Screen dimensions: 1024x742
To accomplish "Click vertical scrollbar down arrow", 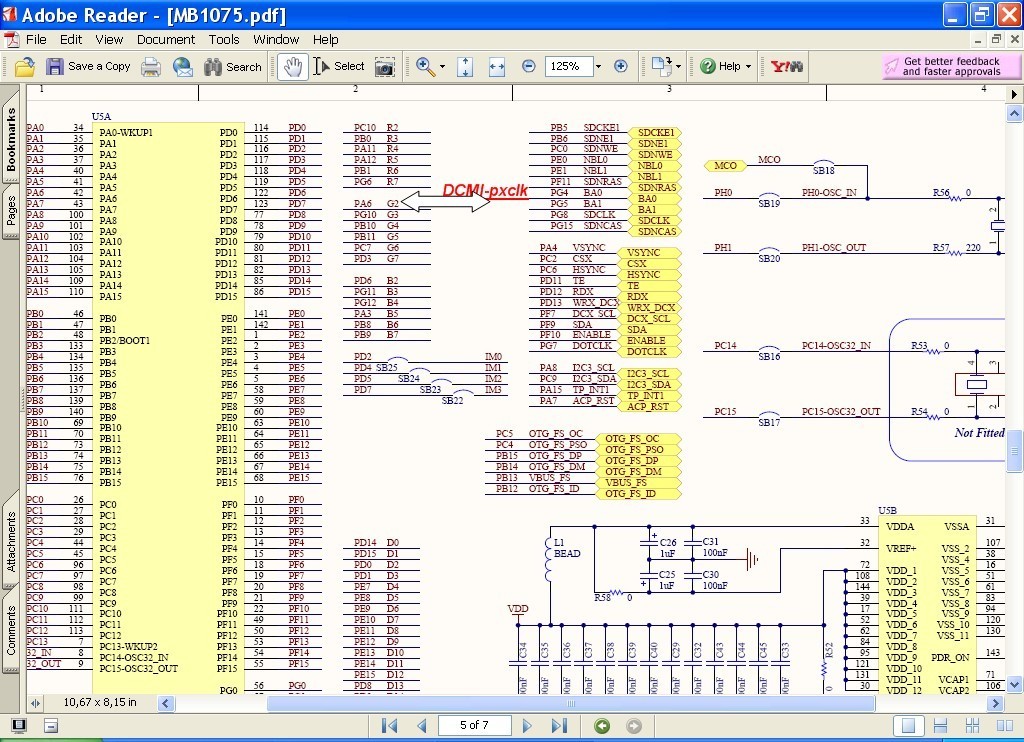I will tap(1014, 685).
